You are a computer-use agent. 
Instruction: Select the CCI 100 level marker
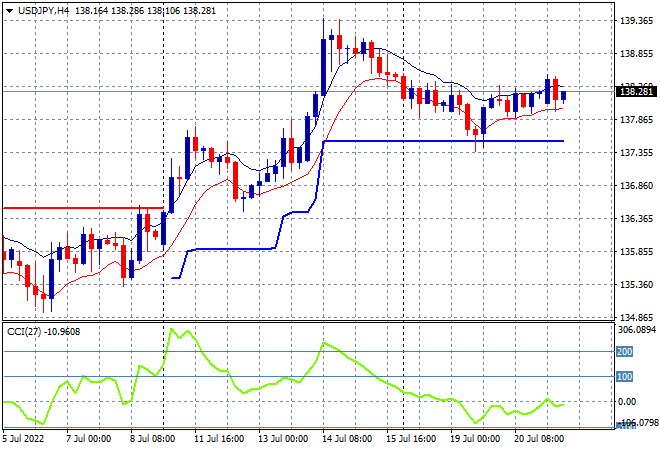click(x=624, y=377)
